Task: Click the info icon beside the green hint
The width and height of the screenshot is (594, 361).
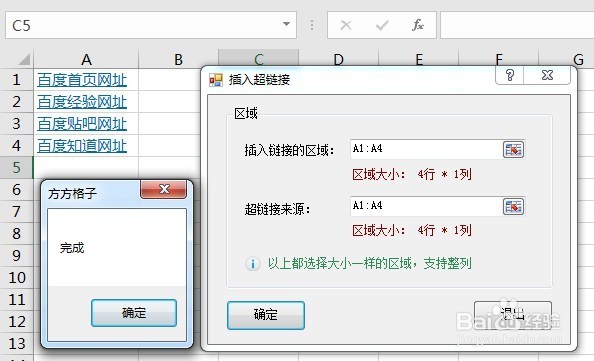Action: (252, 263)
